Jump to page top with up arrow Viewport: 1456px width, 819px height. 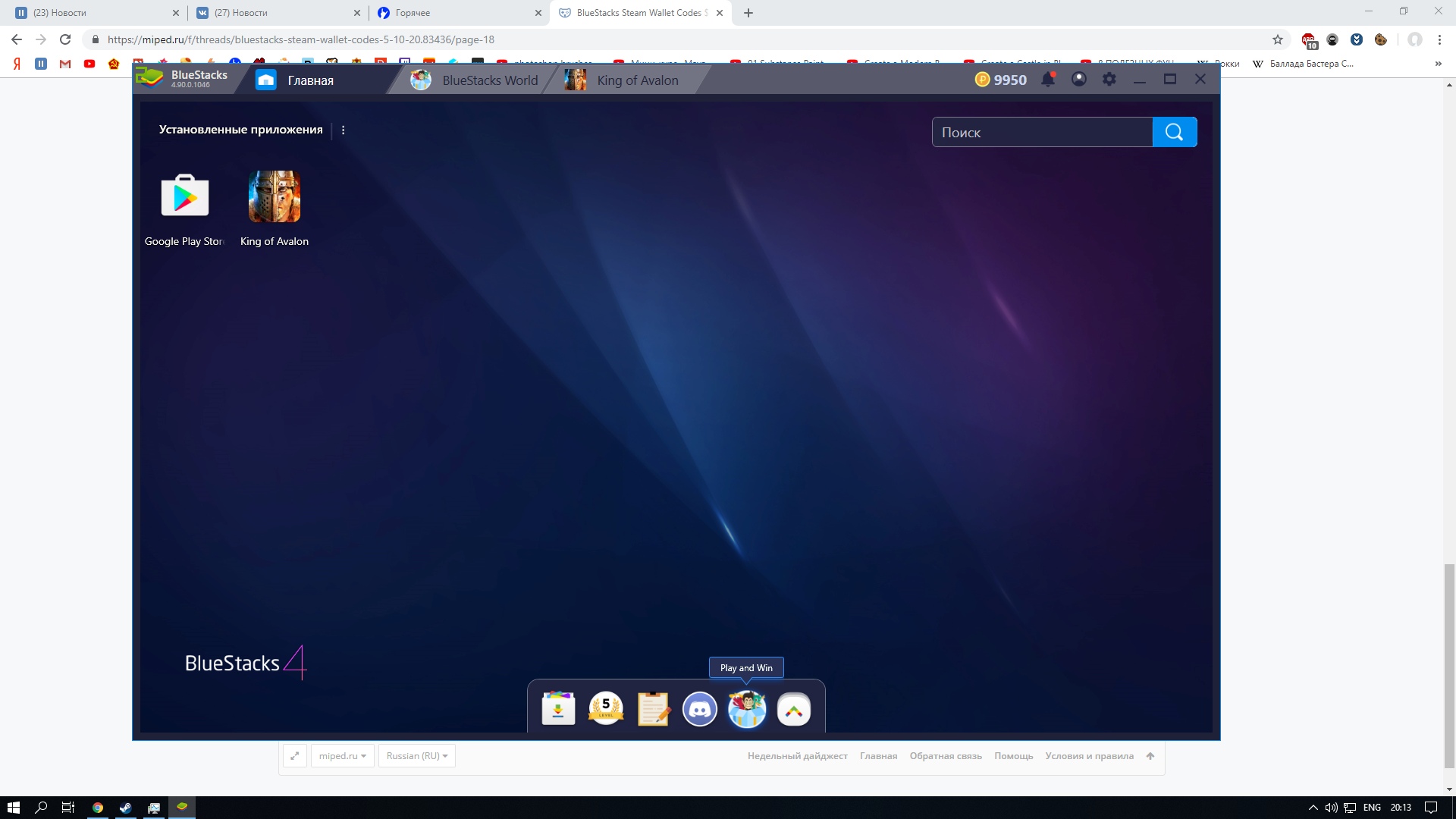(x=1150, y=756)
